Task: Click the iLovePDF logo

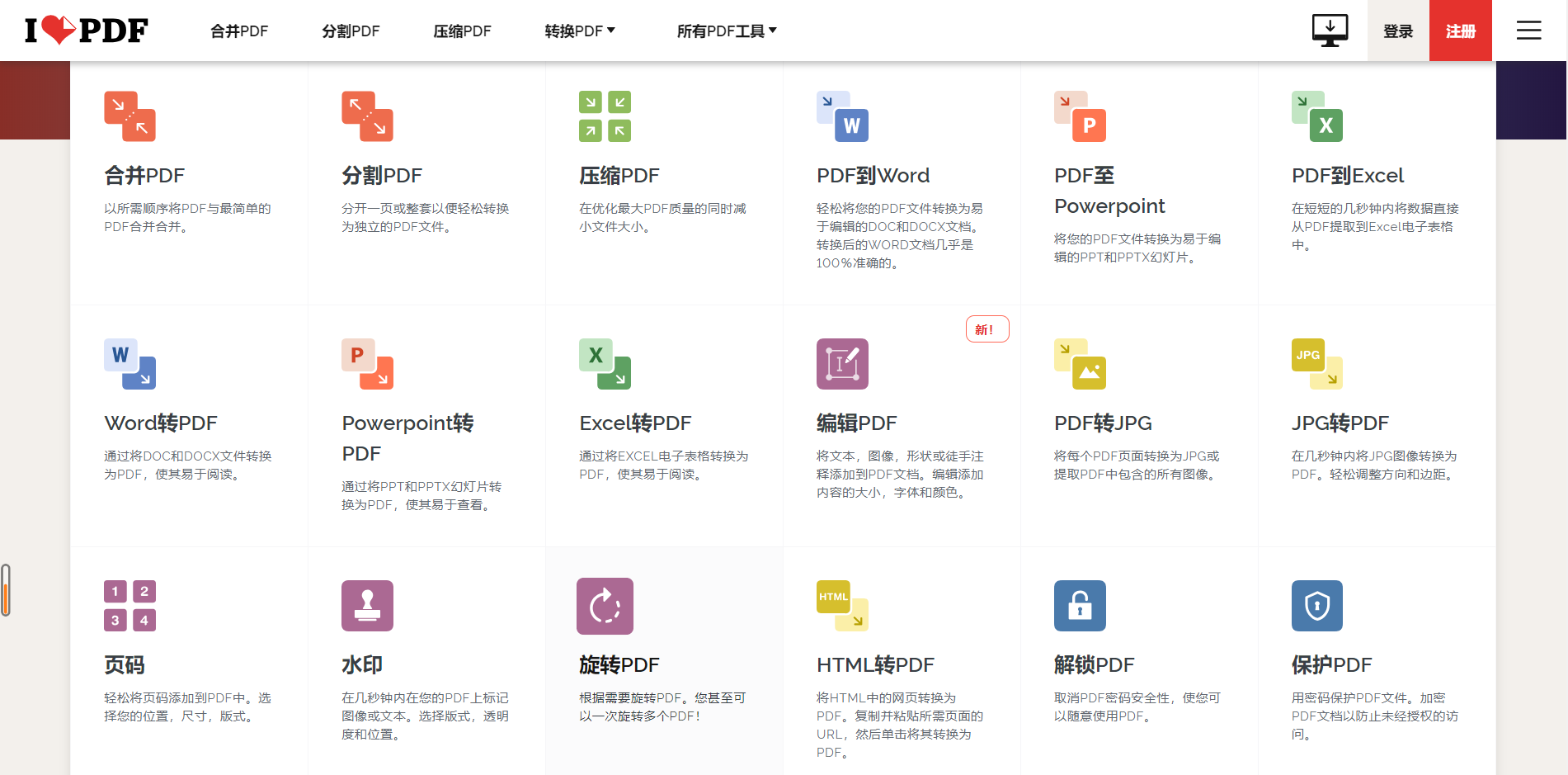Action: (87, 30)
